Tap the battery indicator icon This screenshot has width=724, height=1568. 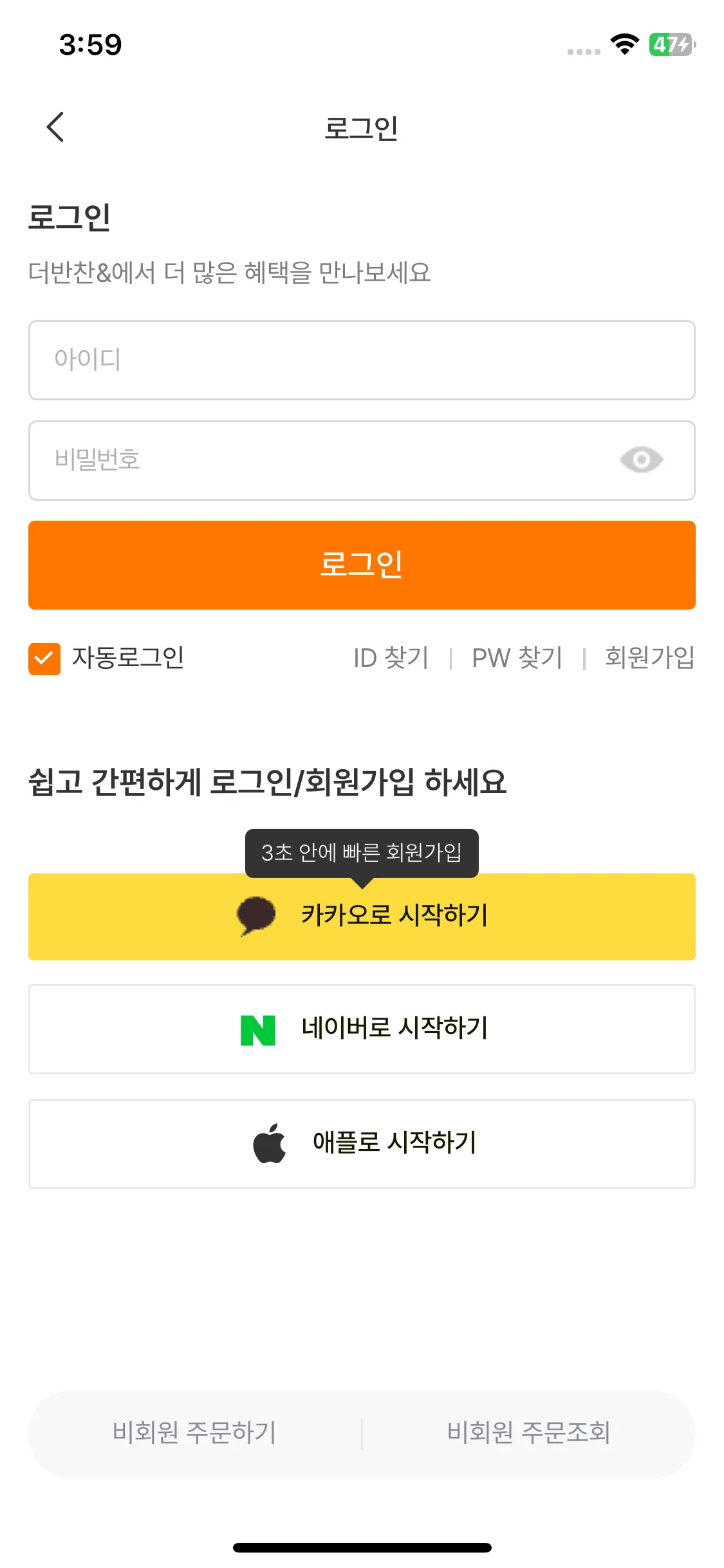672,44
